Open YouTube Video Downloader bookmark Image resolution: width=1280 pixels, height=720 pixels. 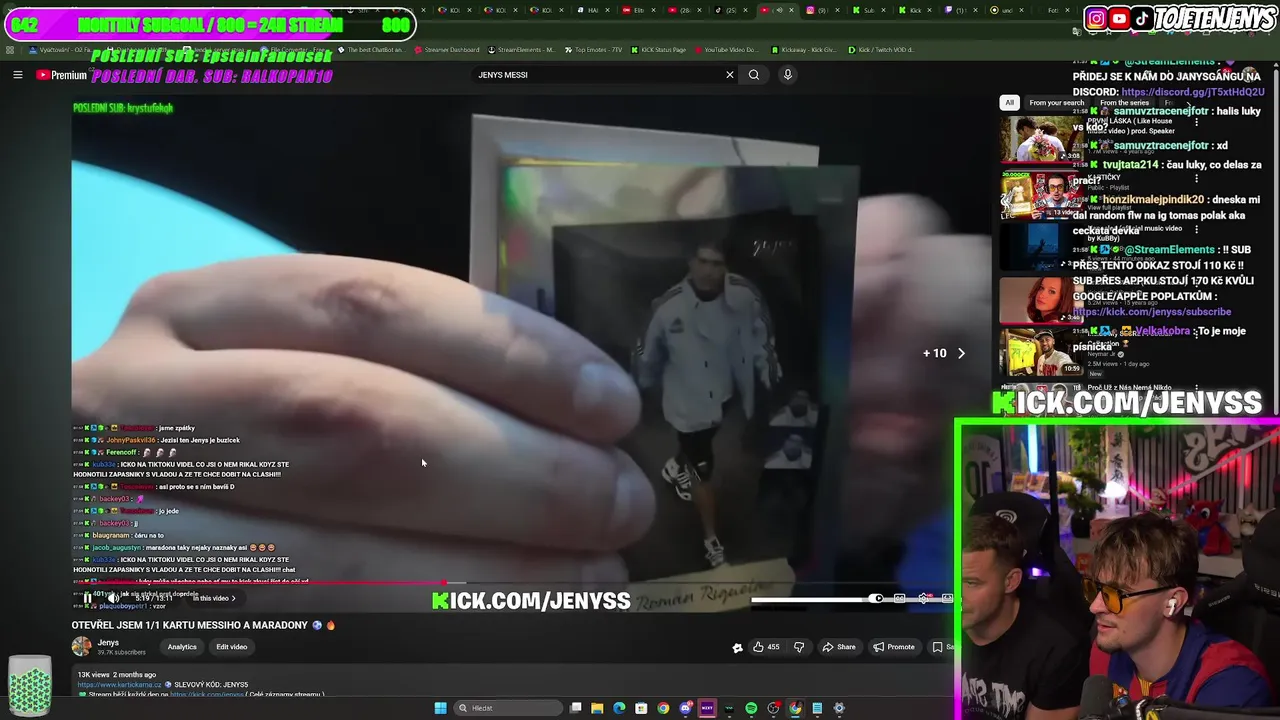pos(727,49)
